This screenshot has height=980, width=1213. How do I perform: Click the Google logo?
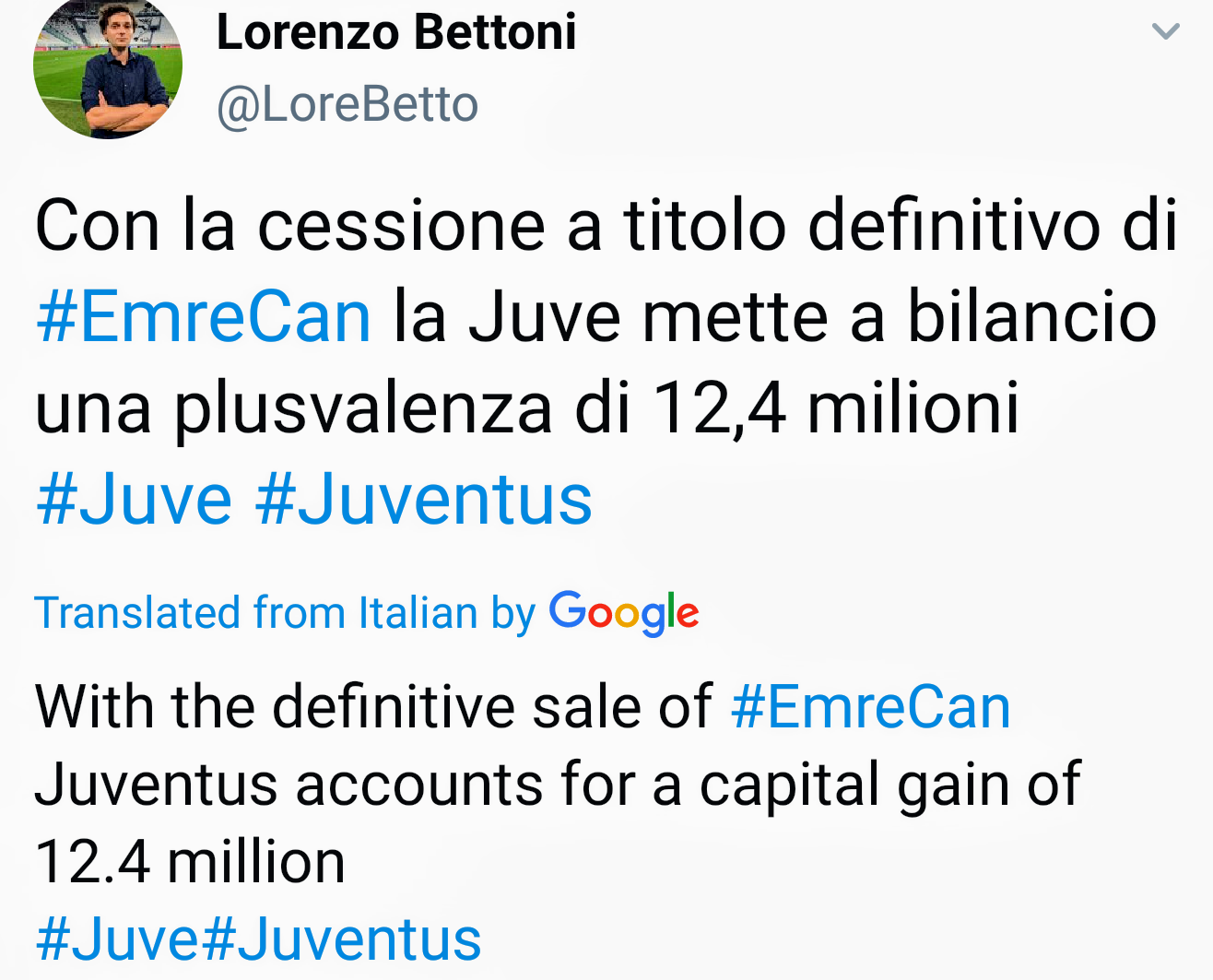(624, 613)
